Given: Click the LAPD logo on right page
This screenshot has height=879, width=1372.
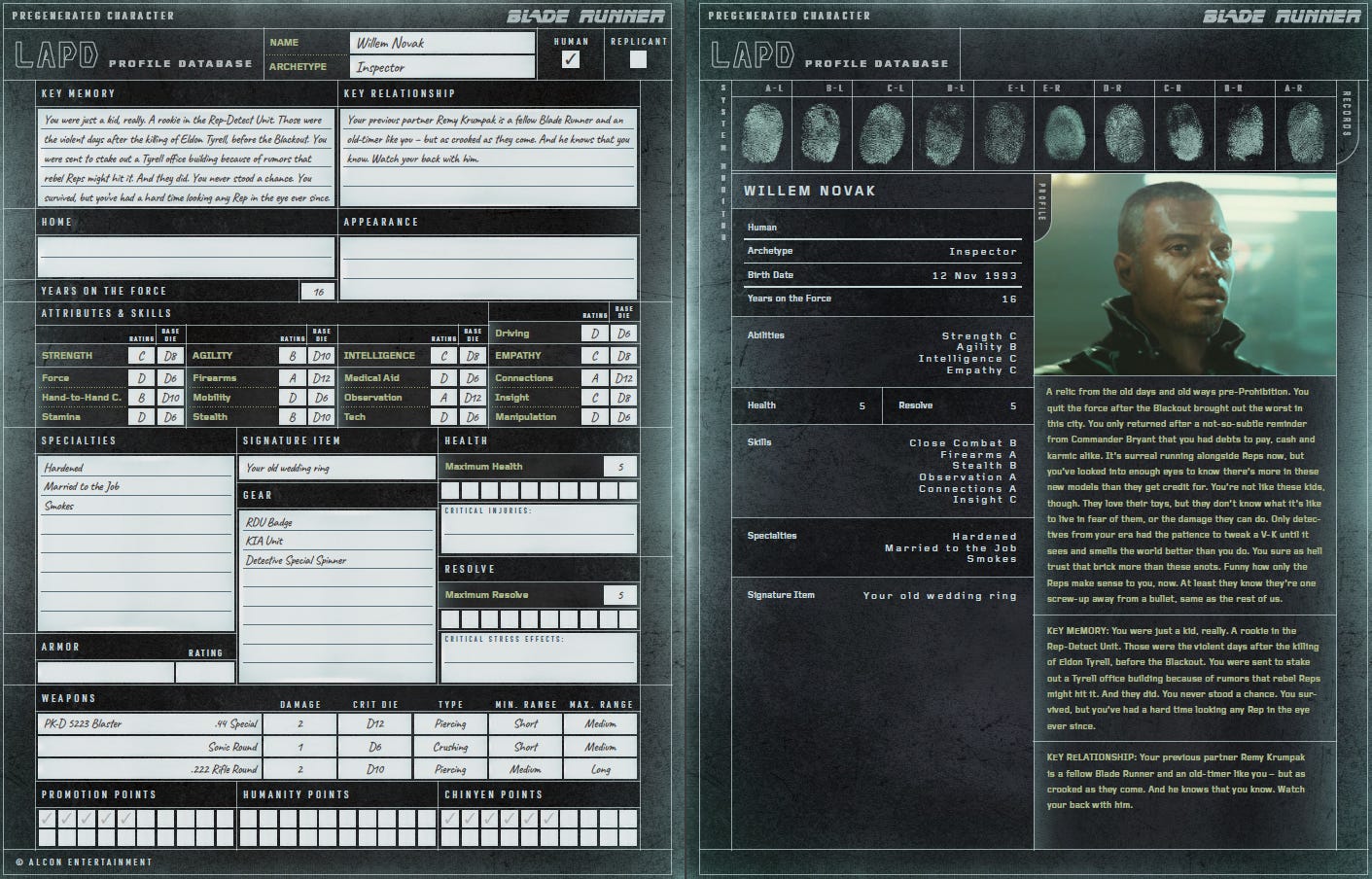Looking at the screenshot, I should [745, 55].
